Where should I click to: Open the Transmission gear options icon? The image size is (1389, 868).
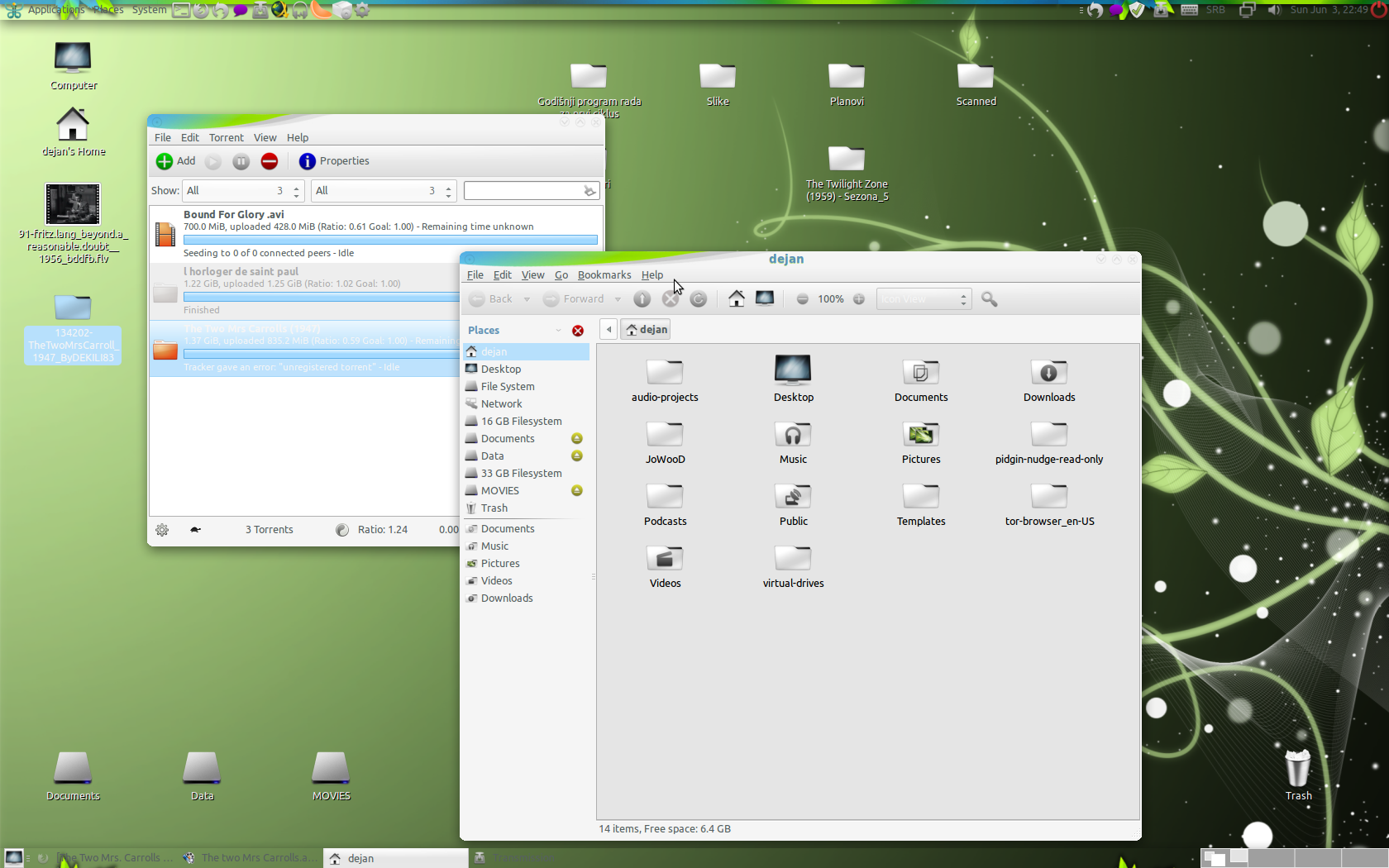pos(162,530)
